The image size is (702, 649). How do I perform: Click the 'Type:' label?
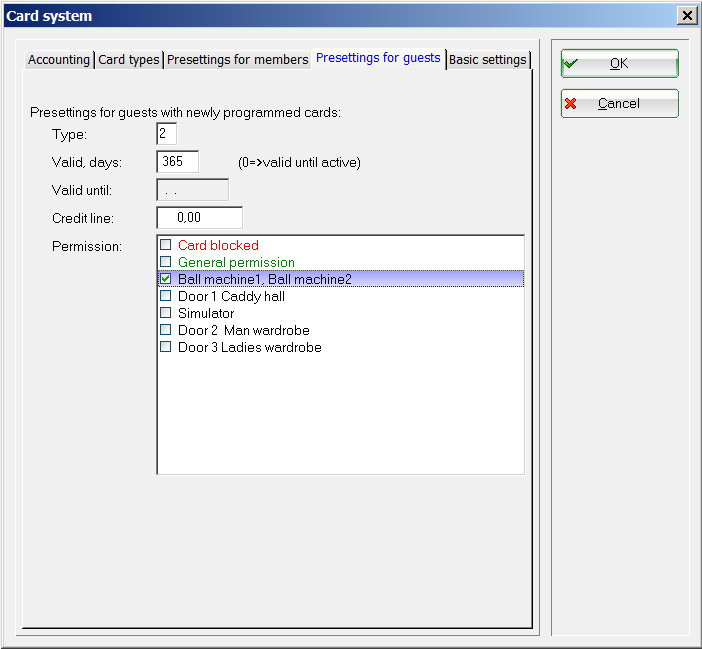pyautogui.click(x=69, y=134)
